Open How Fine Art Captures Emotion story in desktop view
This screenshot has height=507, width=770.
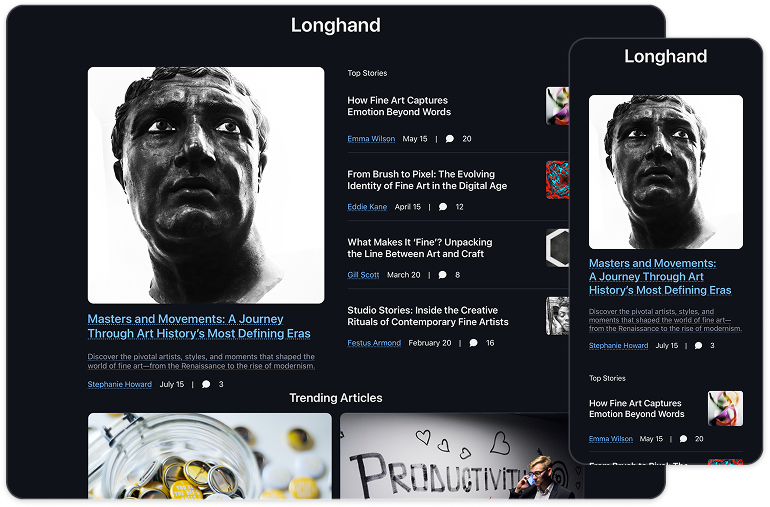tap(399, 106)
